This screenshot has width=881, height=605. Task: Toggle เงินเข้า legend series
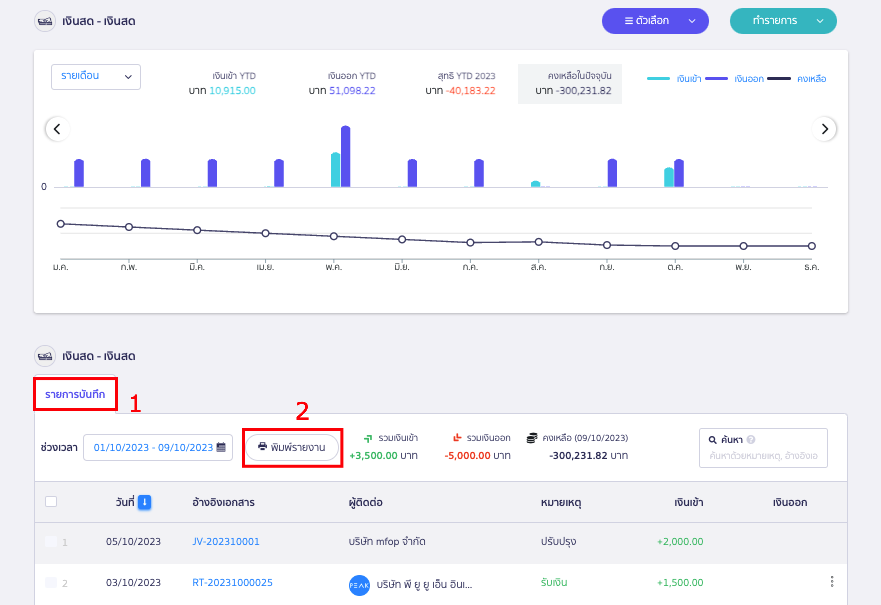click(x=674, y=79)
